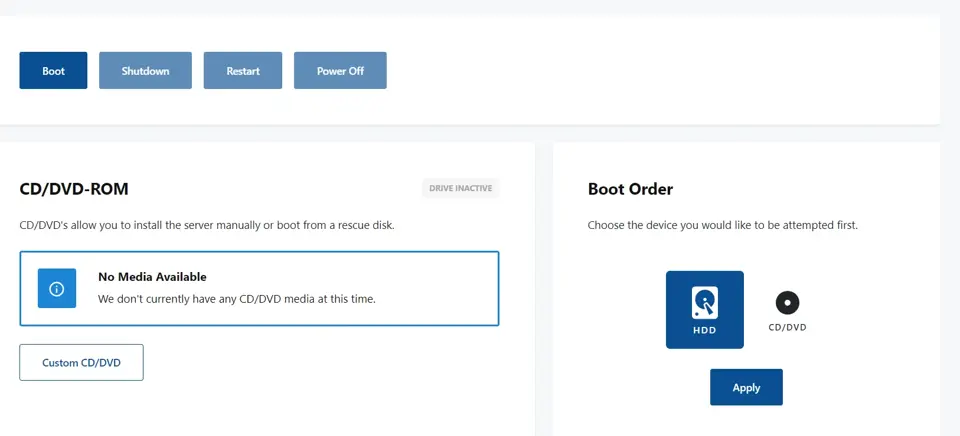The image size is (960, 436).
Task: Click the Shutdown button
Action: pyautogui.click(x=145, y=70)
